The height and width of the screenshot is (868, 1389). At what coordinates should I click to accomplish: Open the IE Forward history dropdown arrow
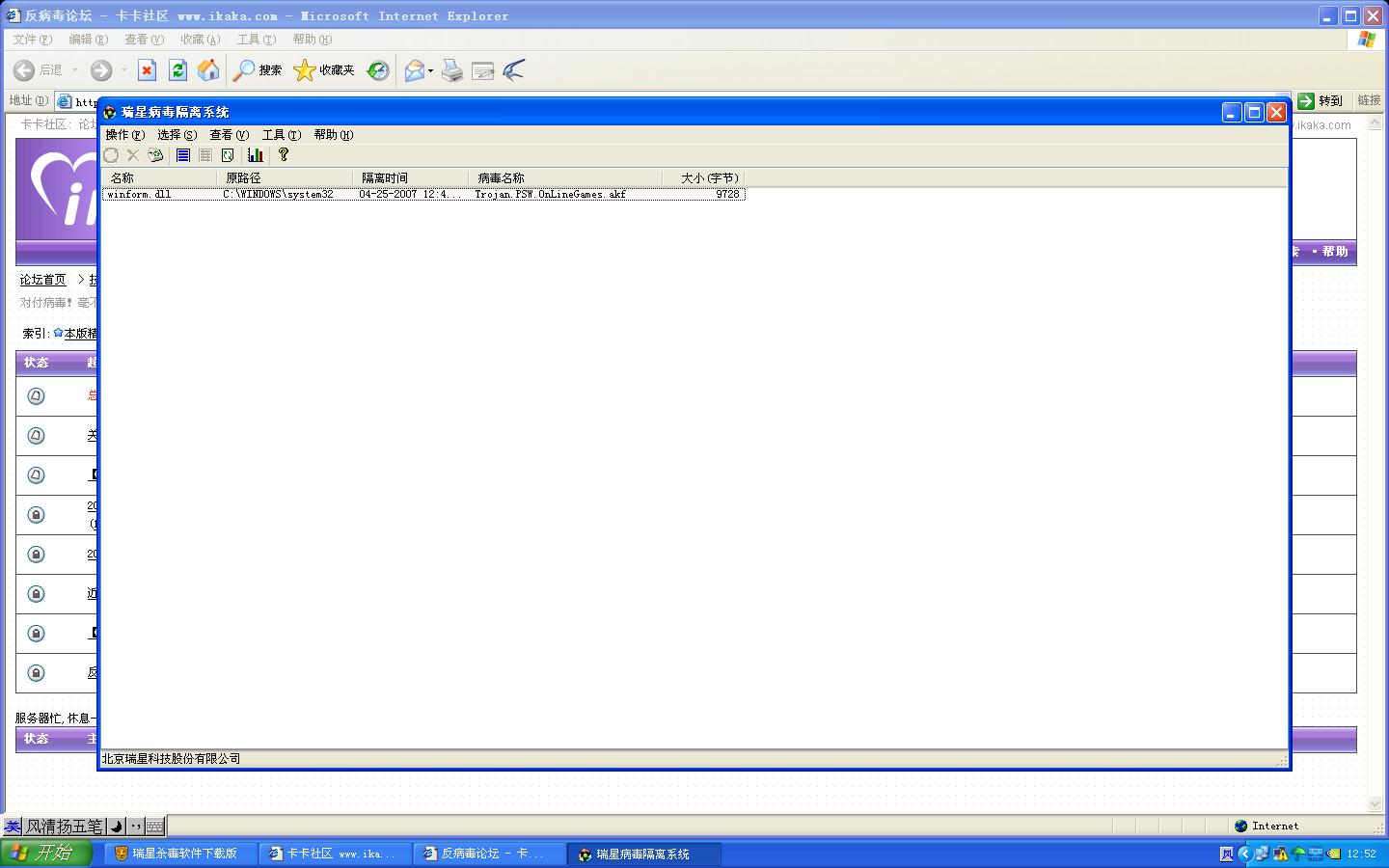coord(123,70)
